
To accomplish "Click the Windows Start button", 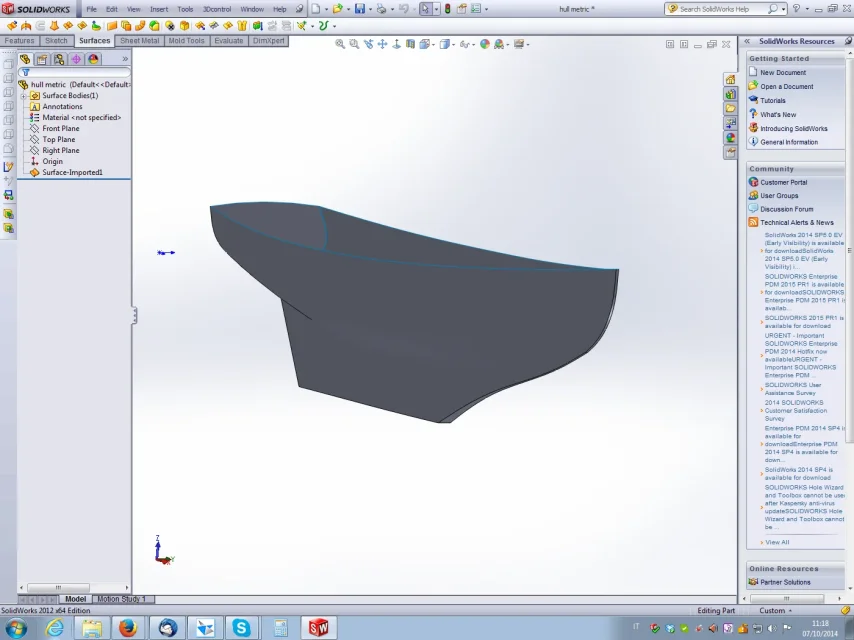I will pos(15,628).
